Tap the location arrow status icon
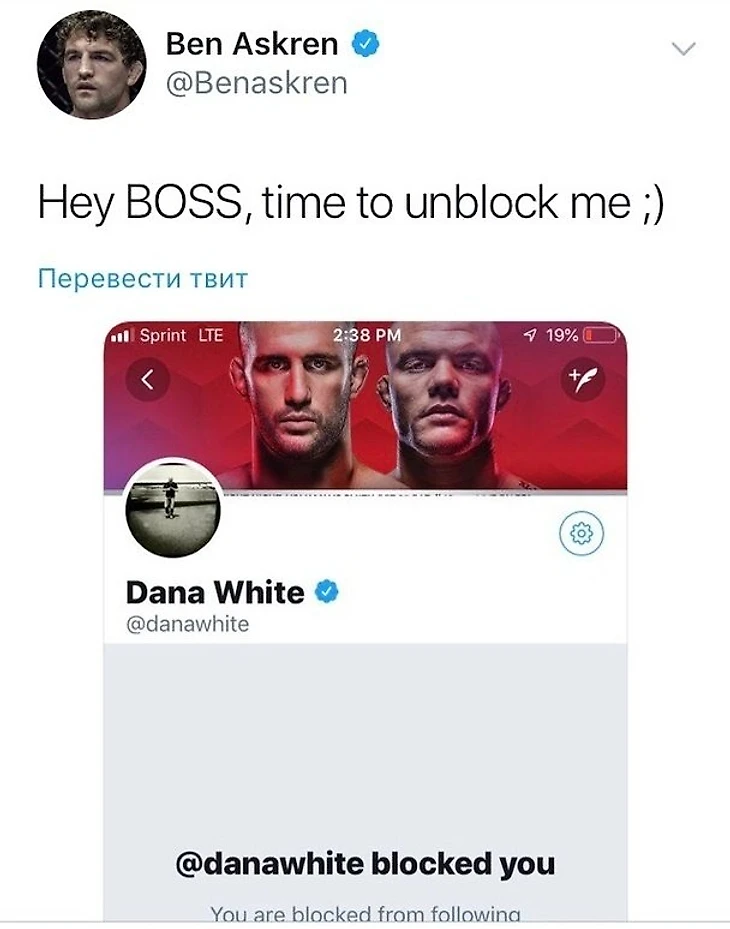Image resolution: width=730 pixels, height=929 pixels. coord(531,336)
